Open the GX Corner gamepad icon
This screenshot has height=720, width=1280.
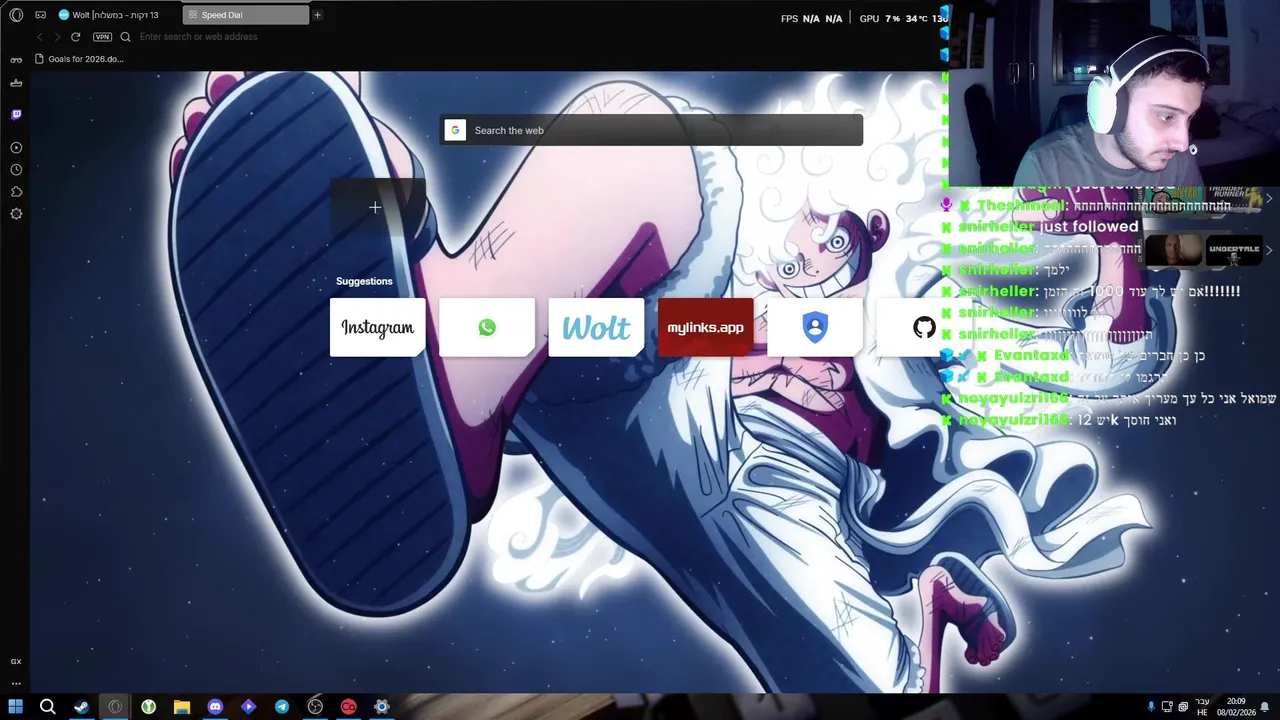(40, 15)
